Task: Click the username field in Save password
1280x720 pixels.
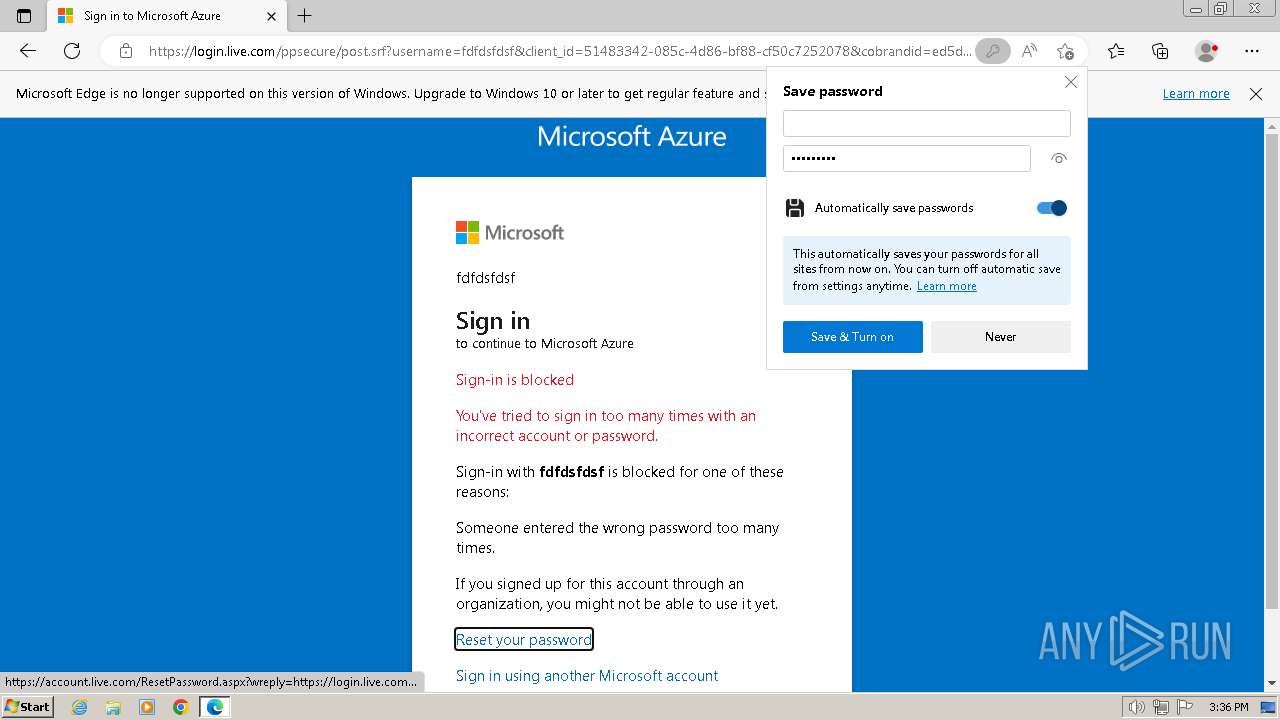Action: pos(926,123)
